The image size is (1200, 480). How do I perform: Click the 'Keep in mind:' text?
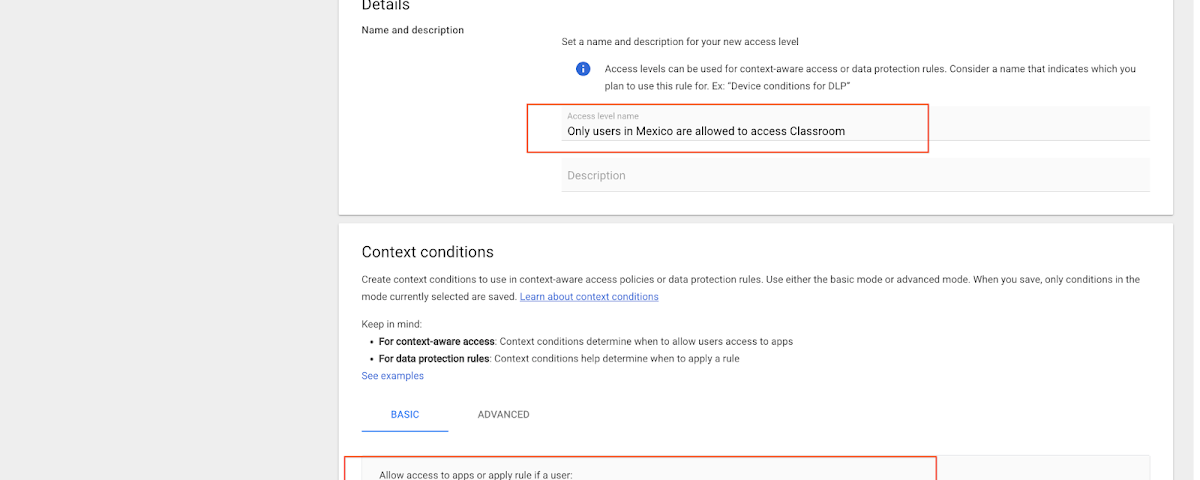pyautogui.click(x=392, y=324)
